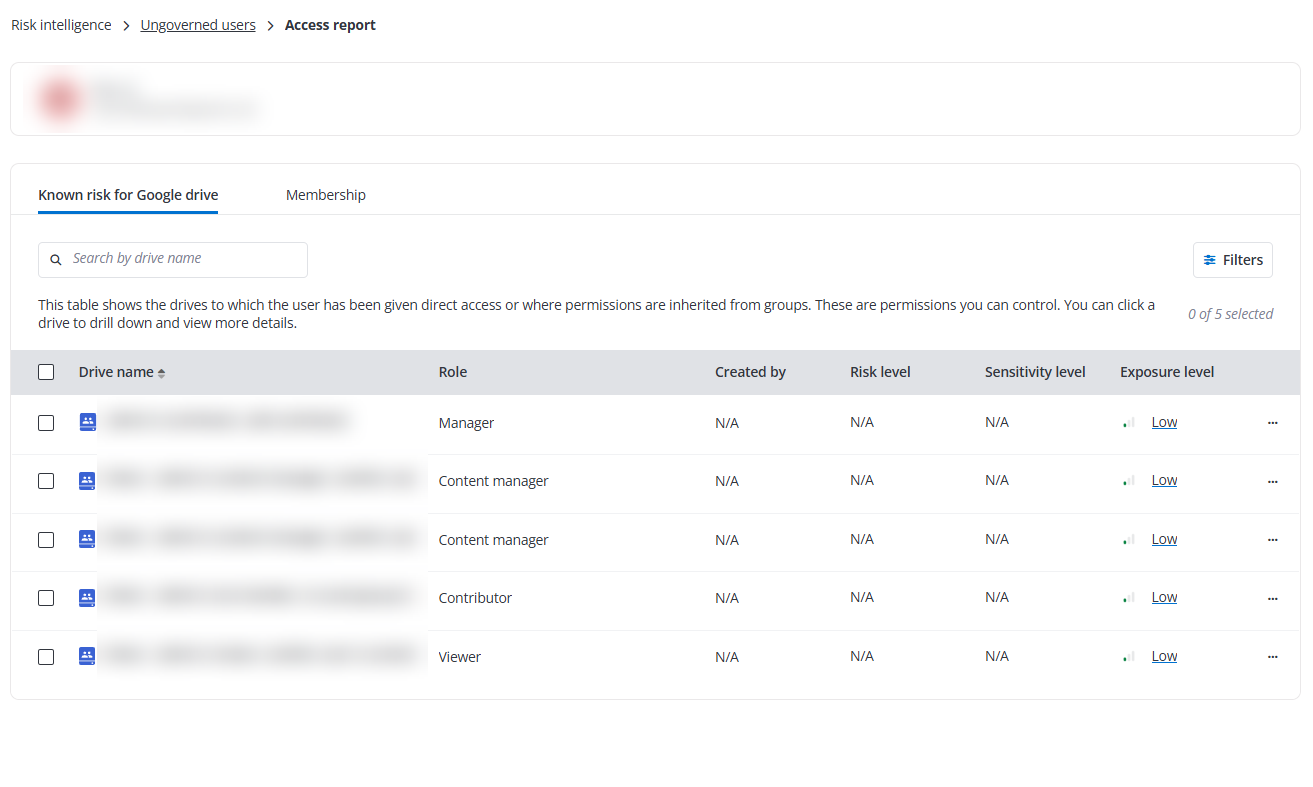Image resolution: width=1313 pixels, height=787 pixels.
Task: Click Low exposure link in Manager row
Action: (1164, 422)
